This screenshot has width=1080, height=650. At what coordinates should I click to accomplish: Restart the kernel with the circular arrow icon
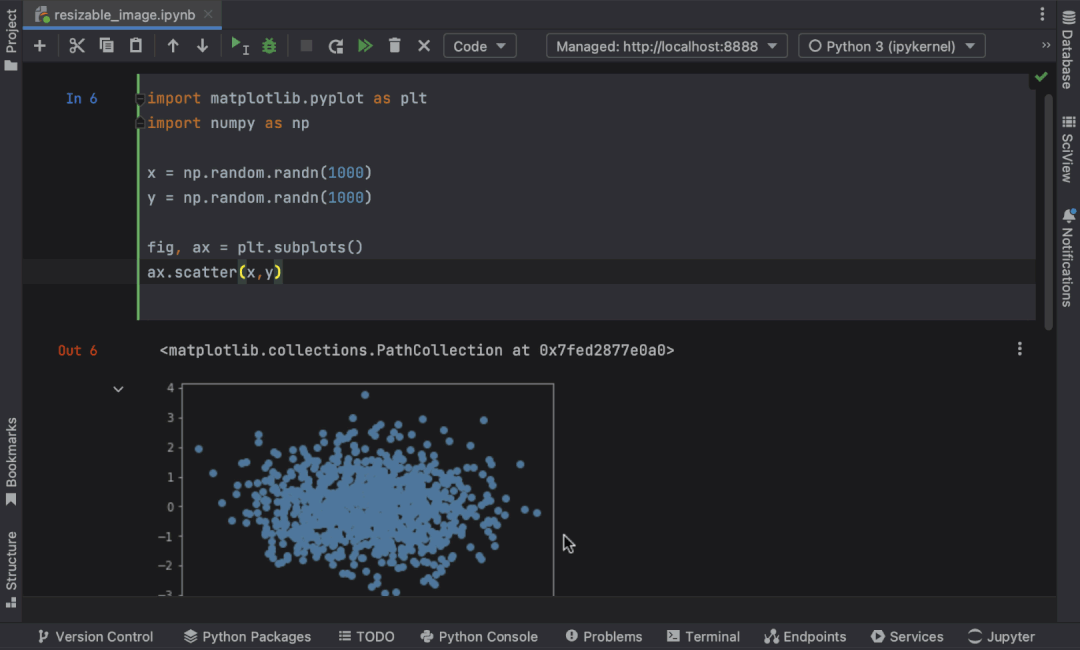click(336, 45)
